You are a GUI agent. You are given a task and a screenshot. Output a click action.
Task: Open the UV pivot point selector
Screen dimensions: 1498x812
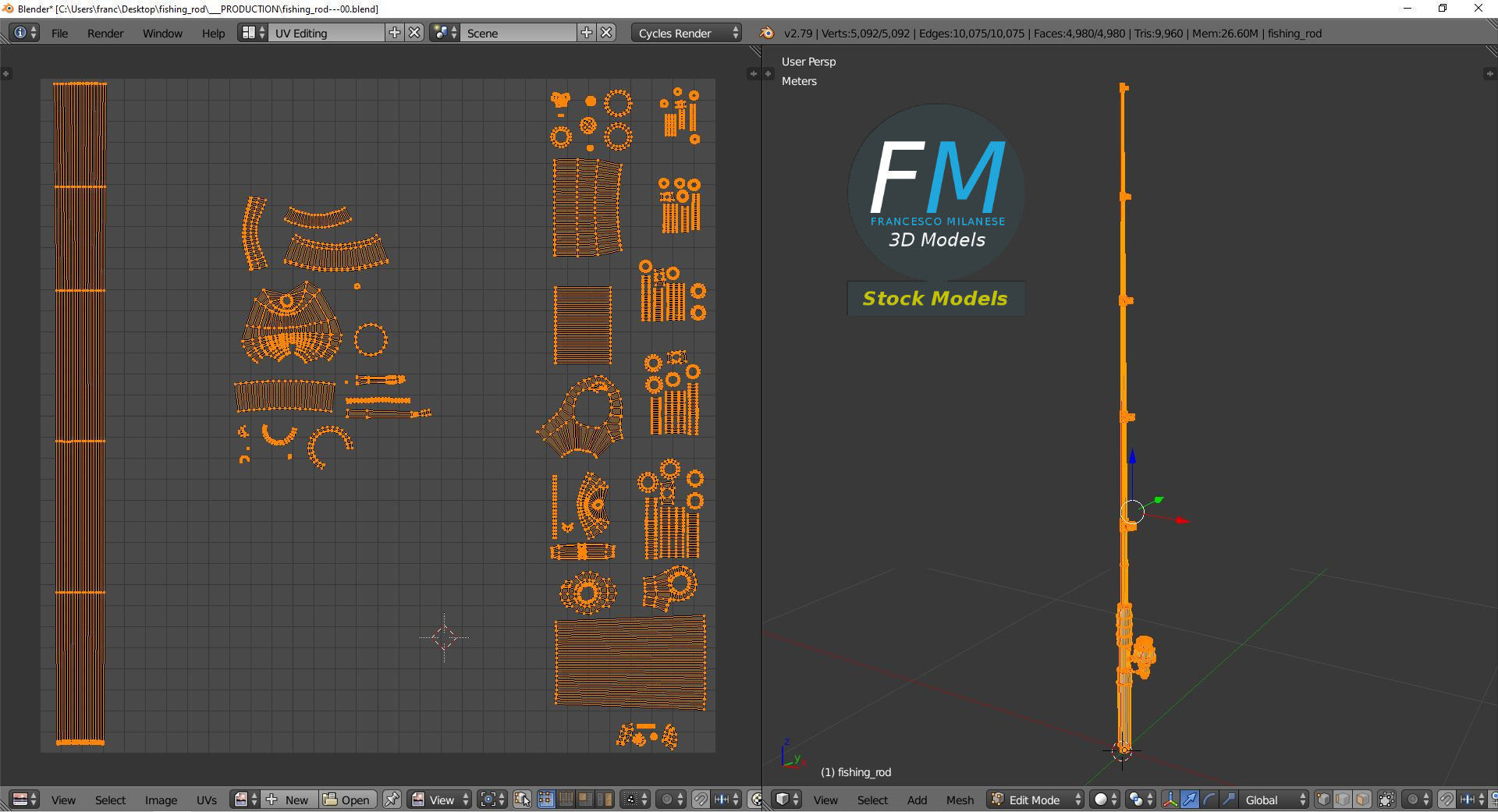[493, 800]
